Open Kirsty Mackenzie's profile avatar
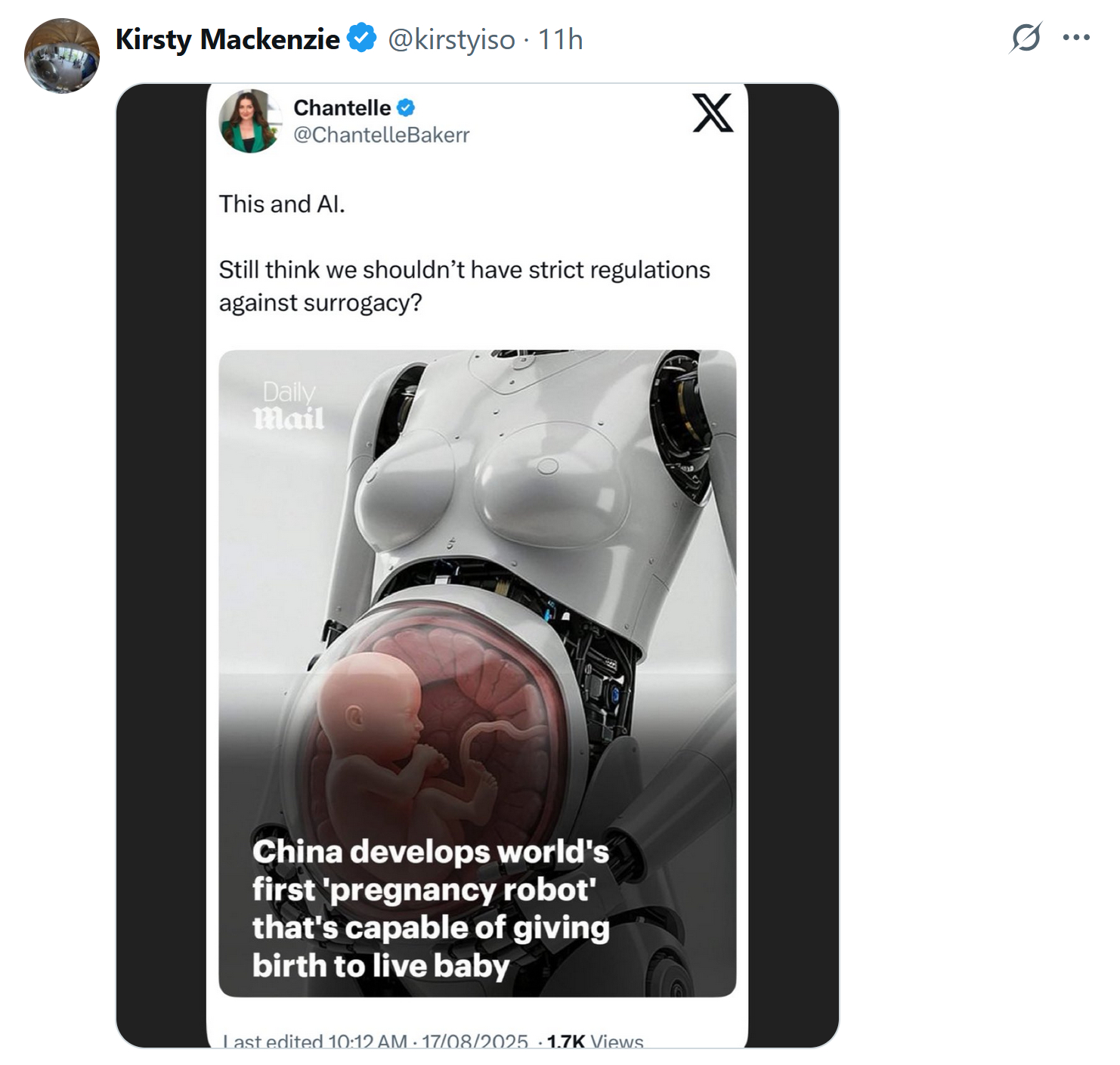The image size is (1120, 1065). tap(62, 57)
